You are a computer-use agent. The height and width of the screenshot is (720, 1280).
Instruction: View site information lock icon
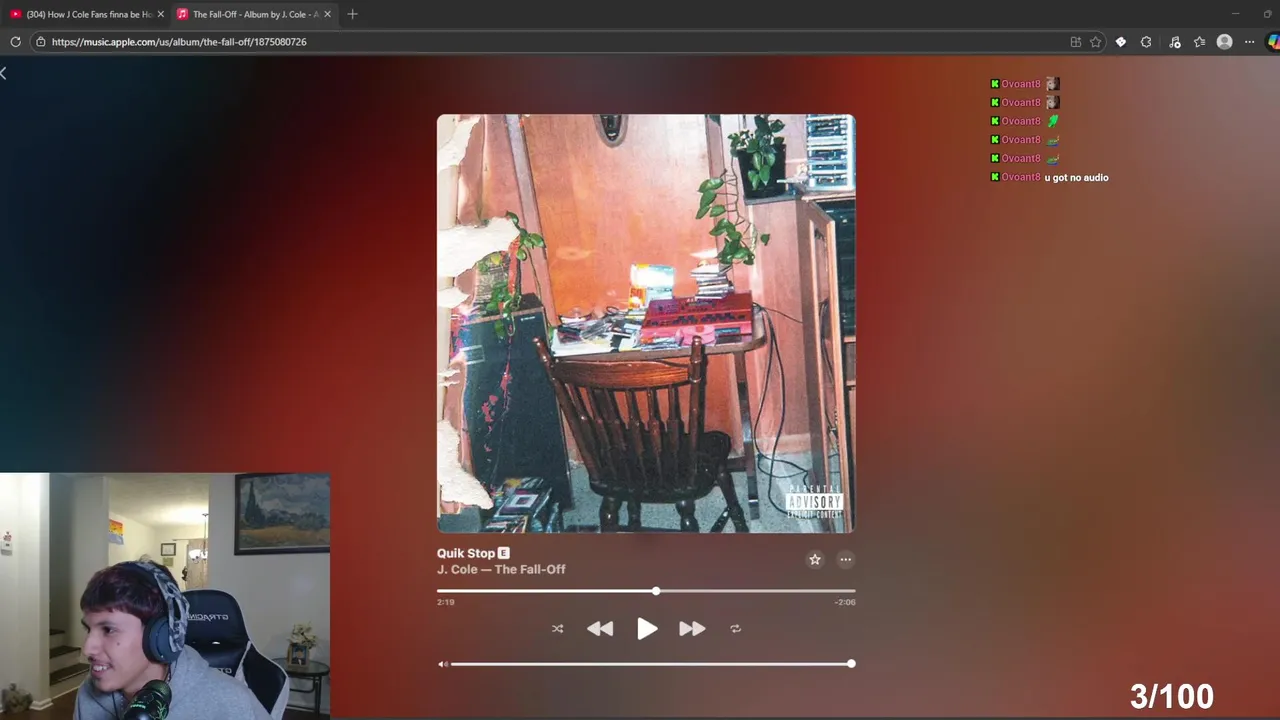[40, 42]
